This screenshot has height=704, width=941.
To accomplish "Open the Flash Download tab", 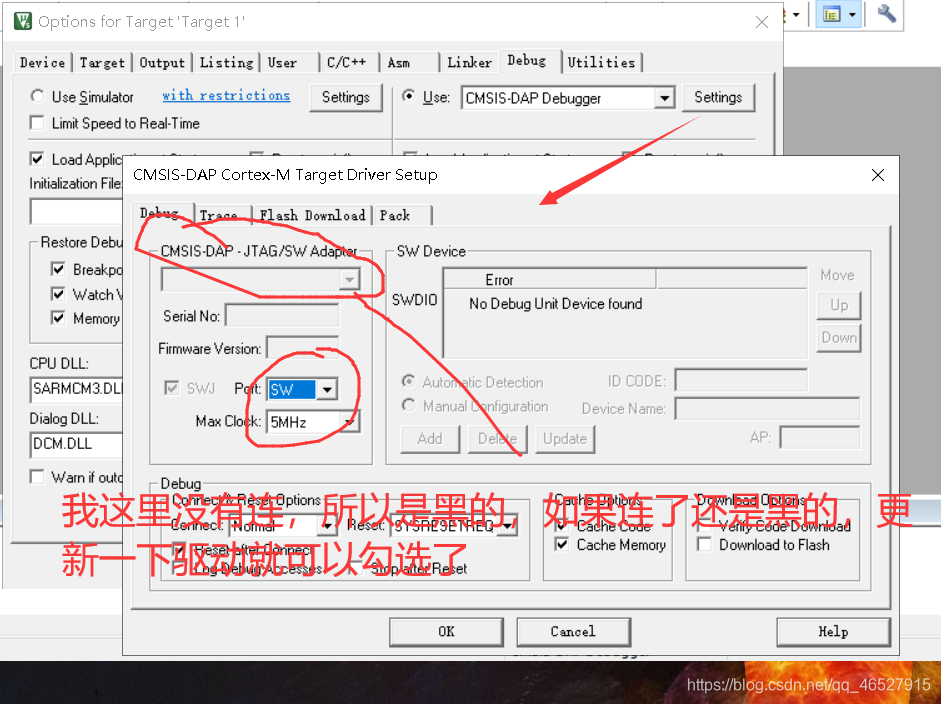I will coord(312,215).
